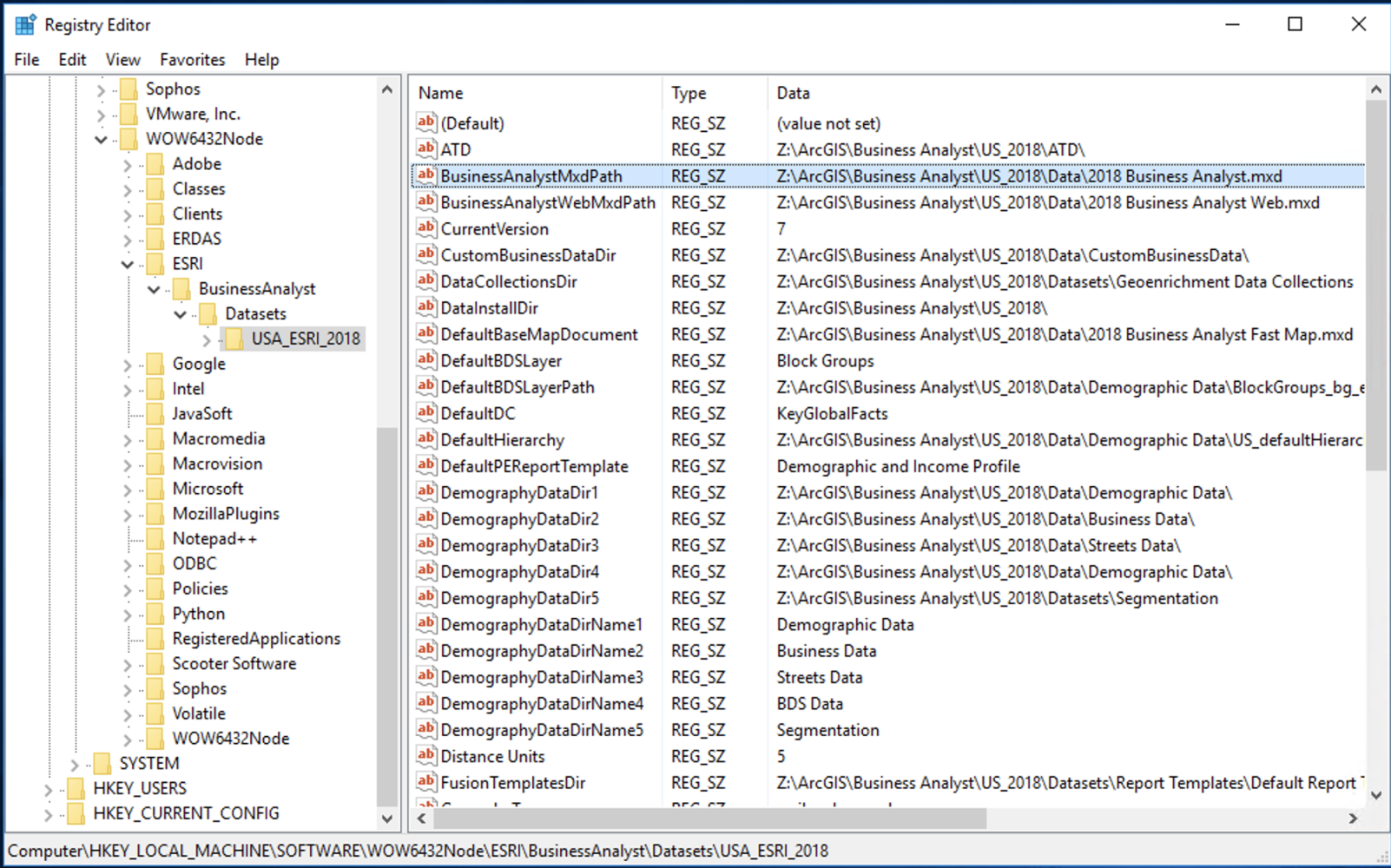Open the Help menu

pyautogui.click(x=261, y=59)
